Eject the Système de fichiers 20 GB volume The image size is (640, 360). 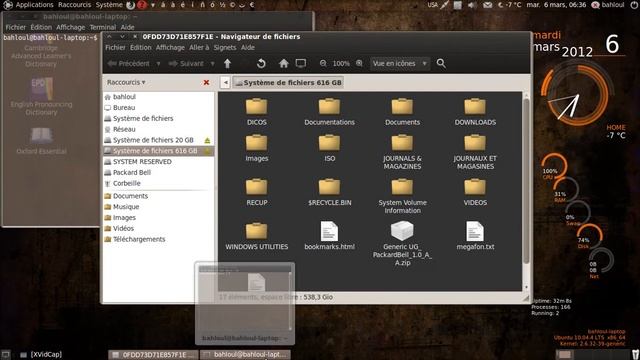click(x=207, y=140)
